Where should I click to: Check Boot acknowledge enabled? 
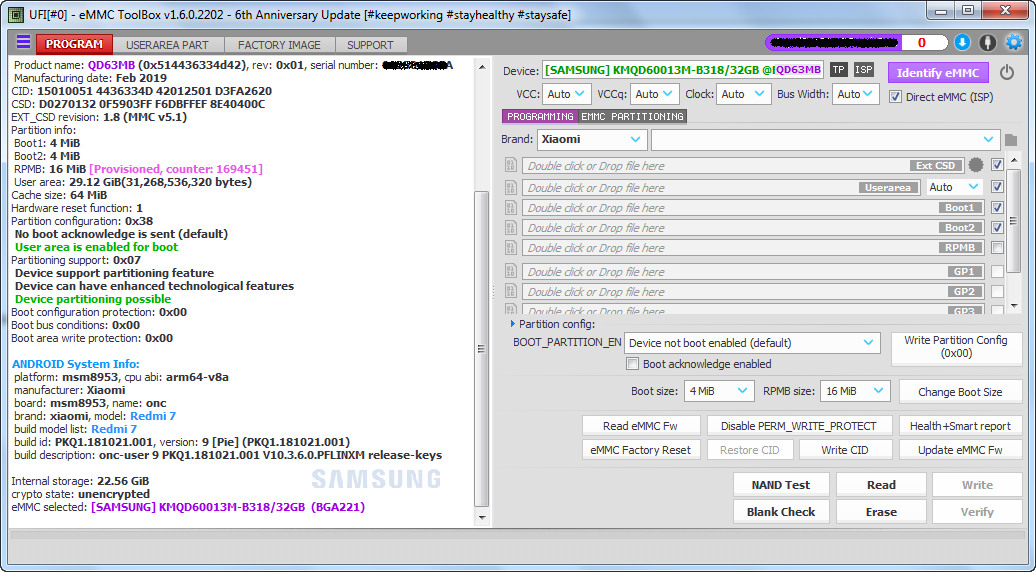(x=633, y=364)
